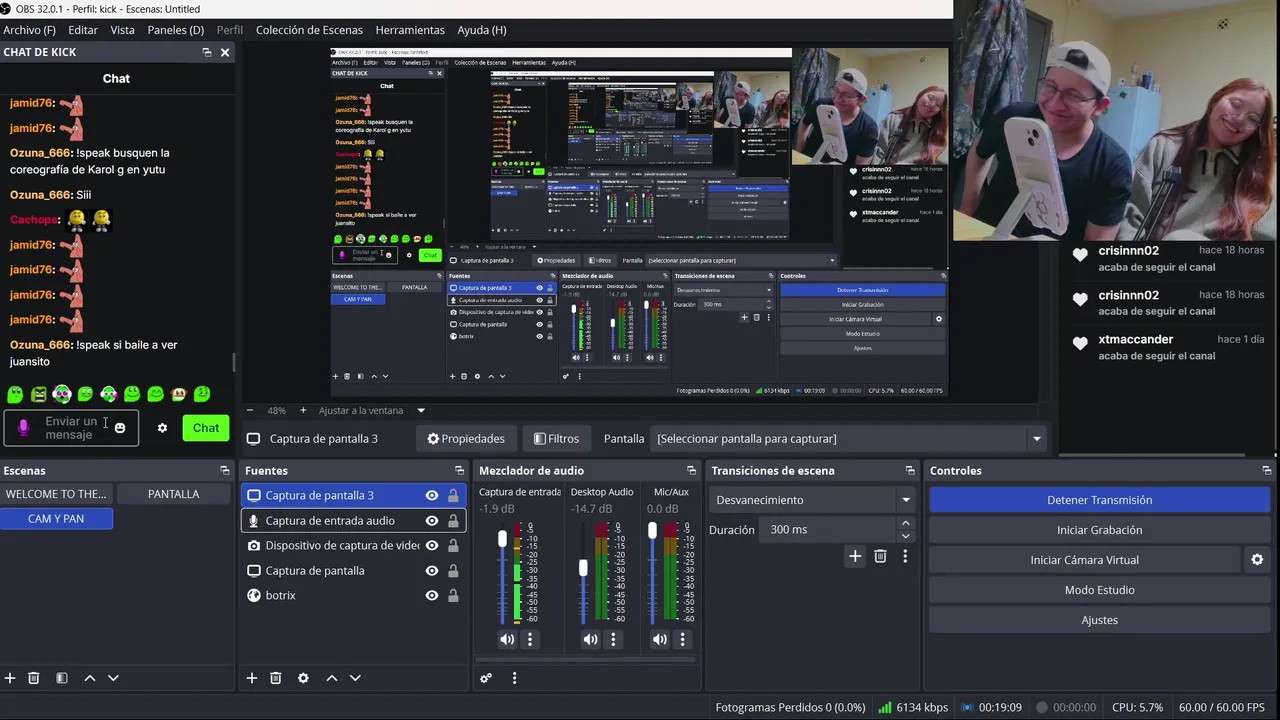Open Filtros for the selected source

click(557, 438)
